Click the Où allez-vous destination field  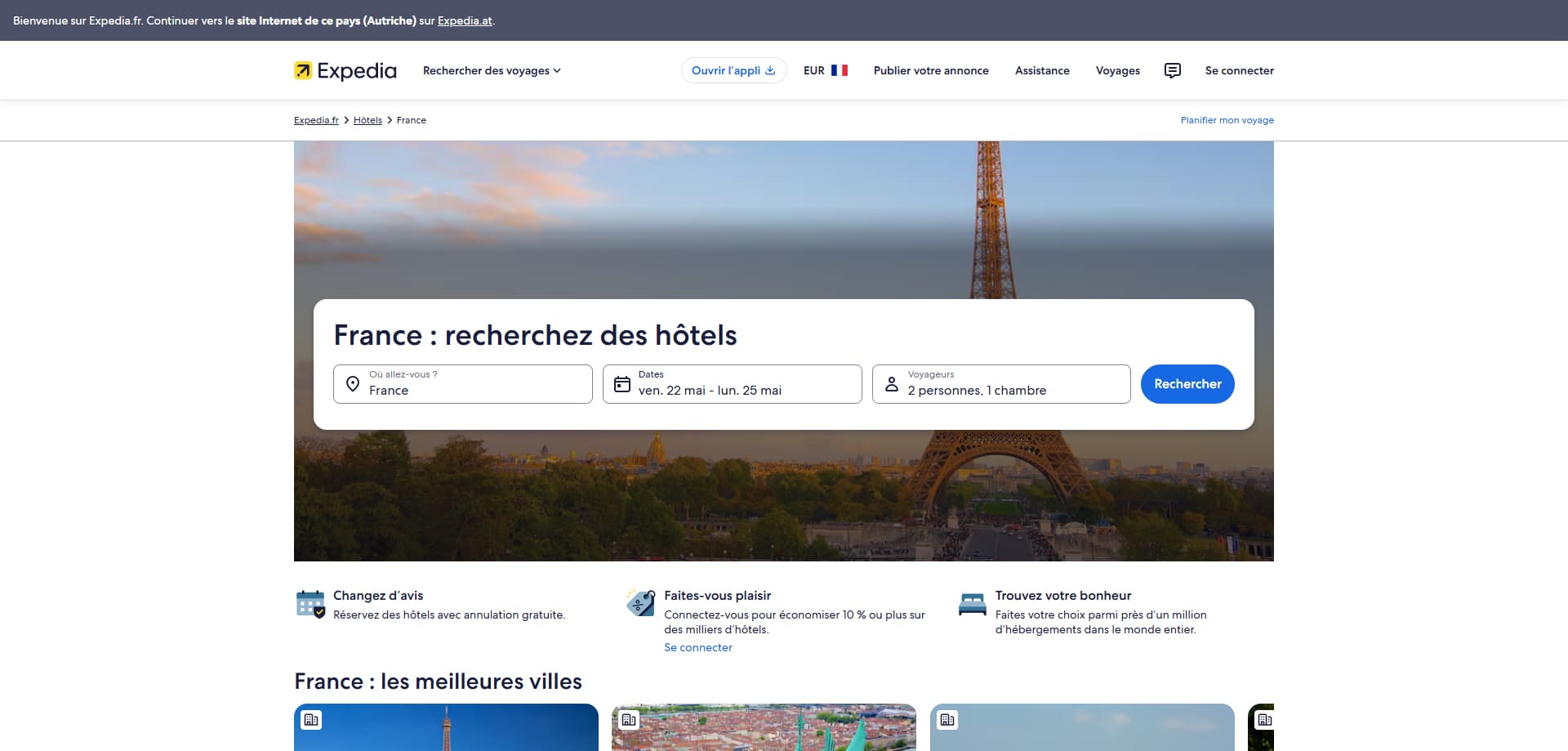point(463,384)
